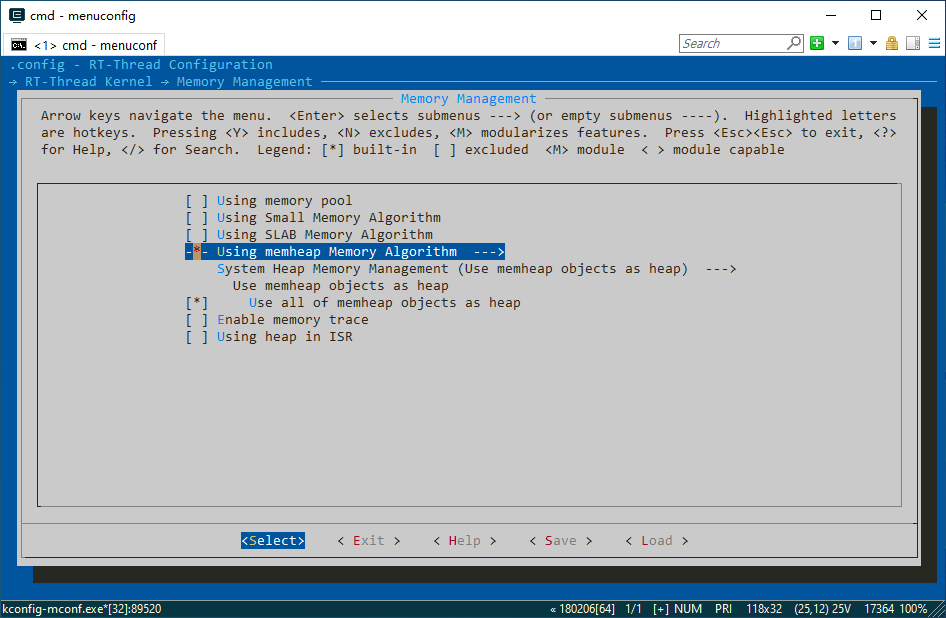Screen dimensions: 946x618
Task: Open the console list dropdown arrow
Action: pos(873,43)
